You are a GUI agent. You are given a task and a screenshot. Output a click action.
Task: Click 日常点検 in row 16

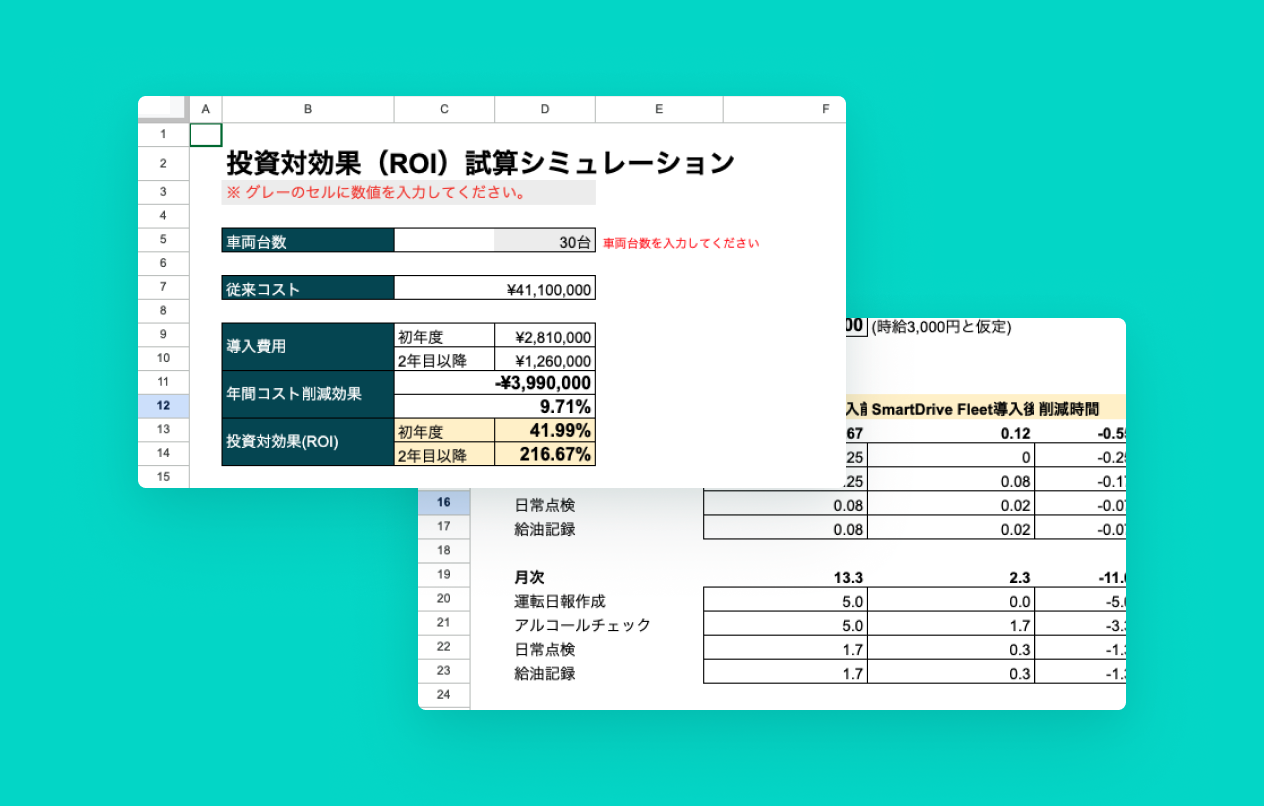pyautogui.click(x=544, y=504)
